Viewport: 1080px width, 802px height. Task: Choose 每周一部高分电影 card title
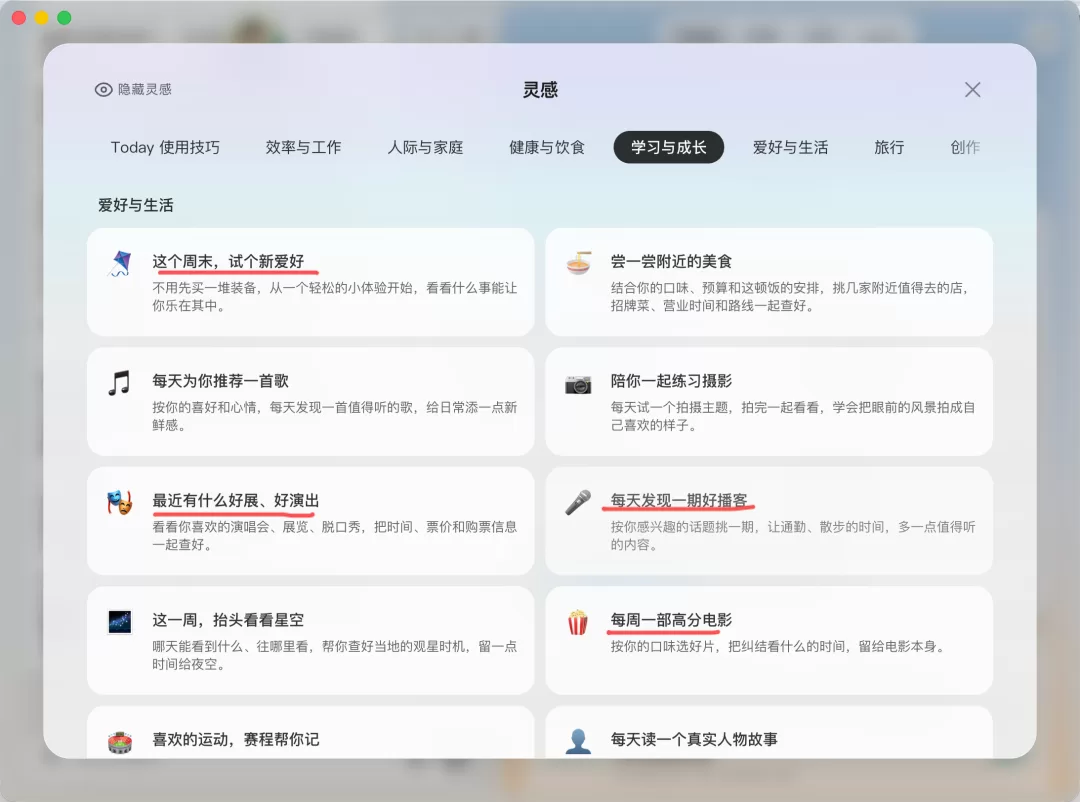click(671, 620)
